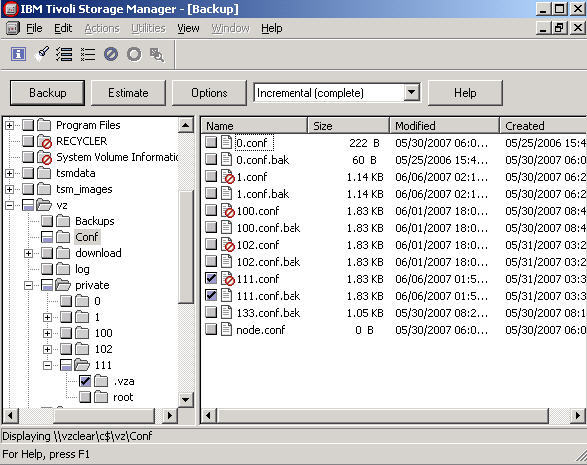This screenshot has width=587, height=465.
Task: Click the .vza folder icon
Action: tap(101, 381)
